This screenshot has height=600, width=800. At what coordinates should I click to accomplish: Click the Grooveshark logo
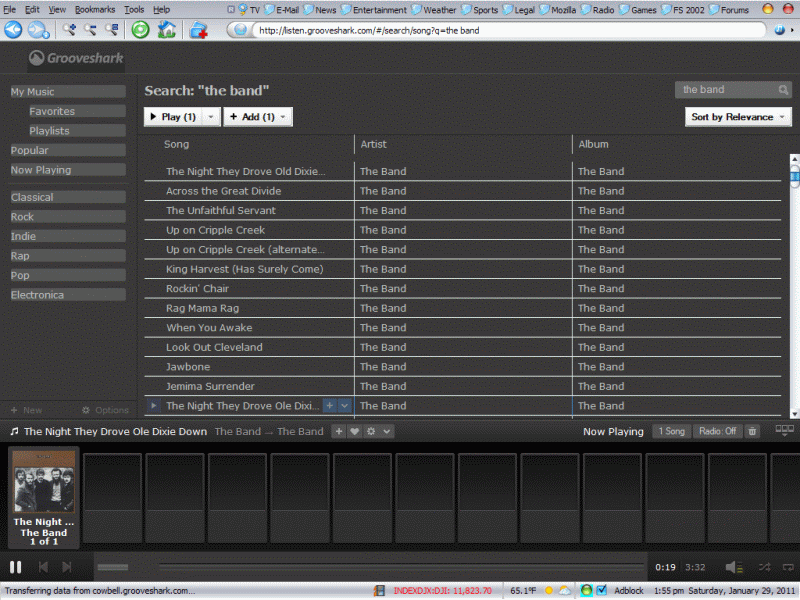pyautogui.click(x=76, y=58)
